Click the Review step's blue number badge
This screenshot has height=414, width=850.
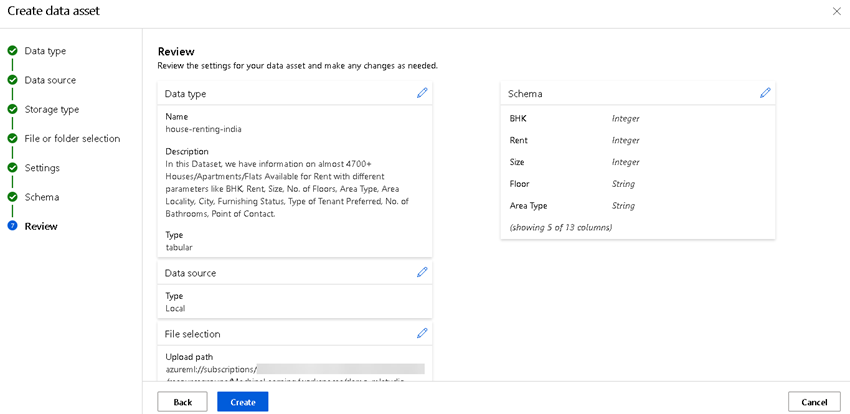(x=12, y=227)
